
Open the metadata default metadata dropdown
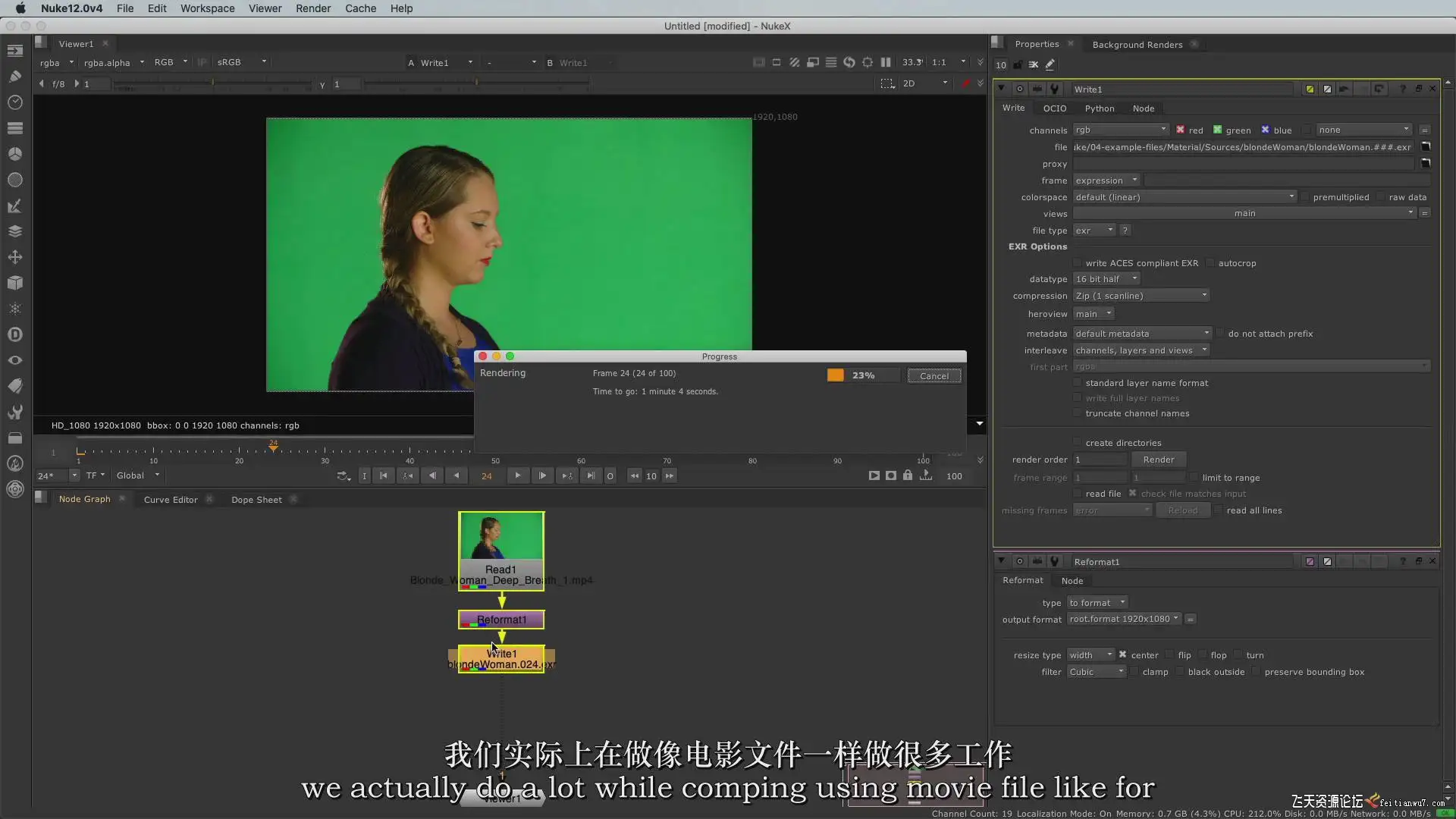coord(1142,334)
